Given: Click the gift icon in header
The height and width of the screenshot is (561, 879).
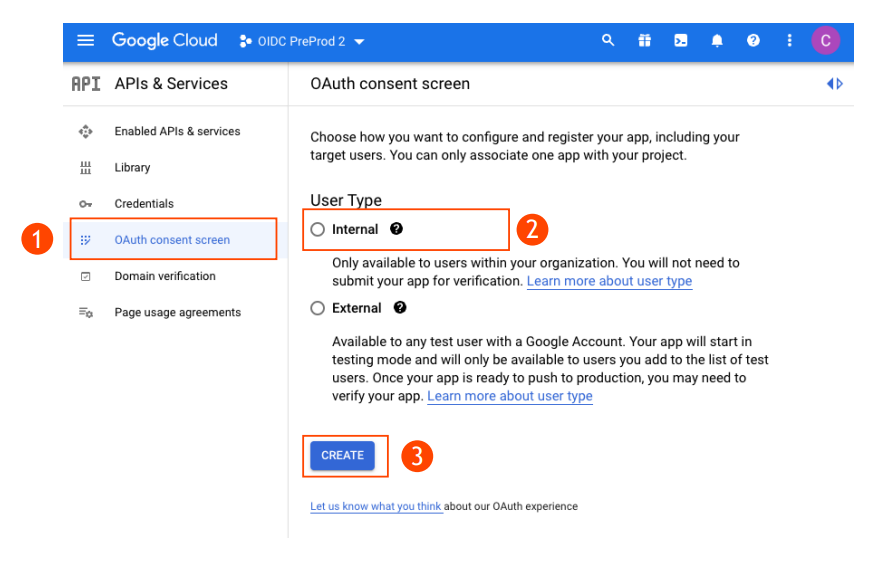Looking at the screenshot, I should (x=644, y=41).
